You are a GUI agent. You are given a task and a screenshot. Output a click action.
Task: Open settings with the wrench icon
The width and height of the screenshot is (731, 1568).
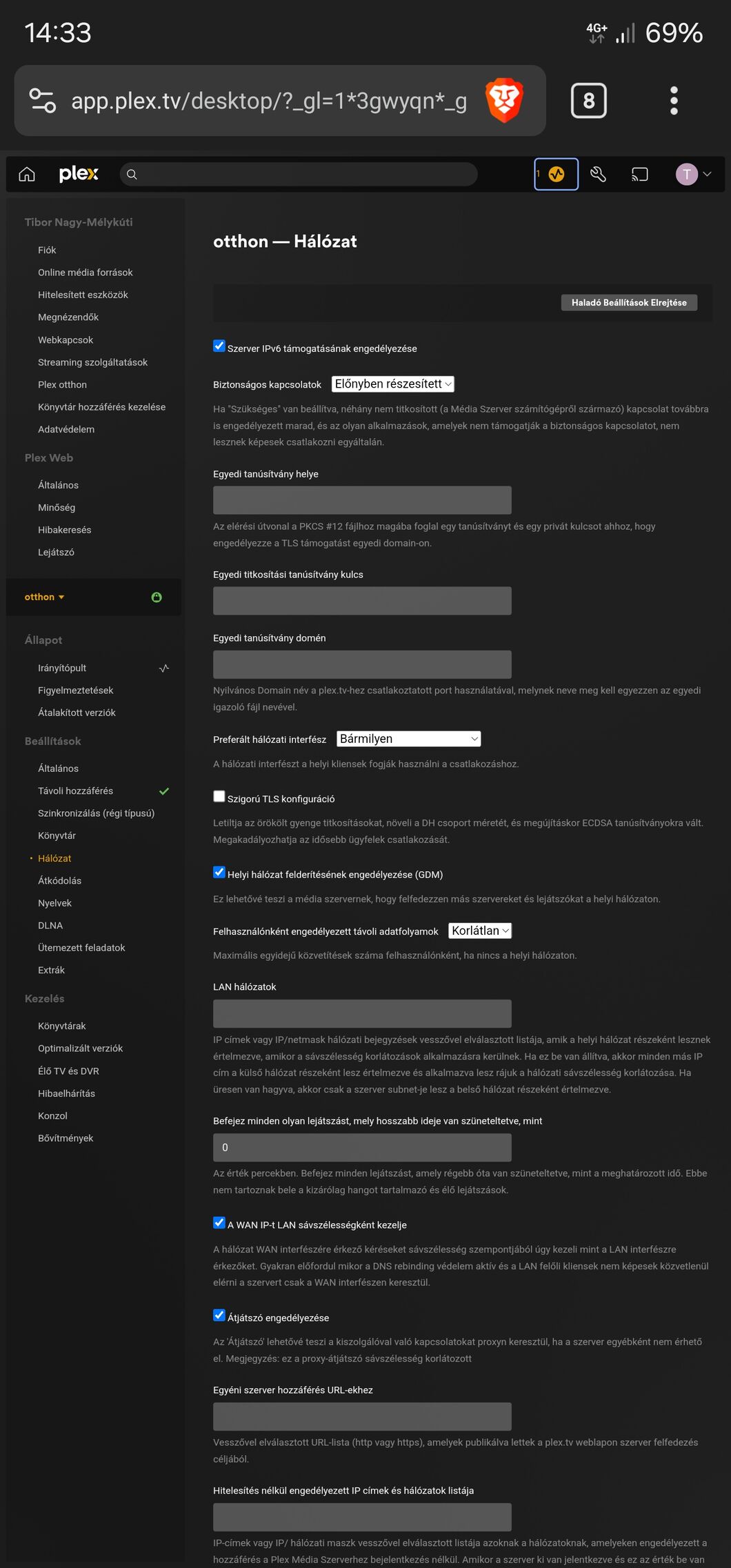pos(598,175)
